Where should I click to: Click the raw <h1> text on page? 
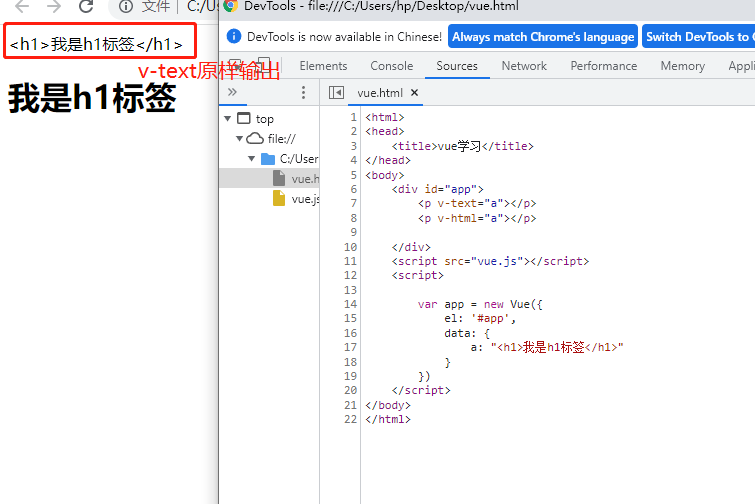tap(96, 44)
